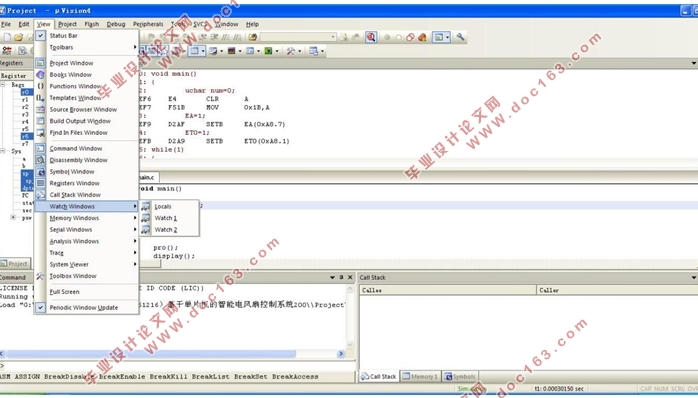Click the configuration wrench icon in toolbar
This screenshot has height=398, width=698.
[x=460, y=37]
